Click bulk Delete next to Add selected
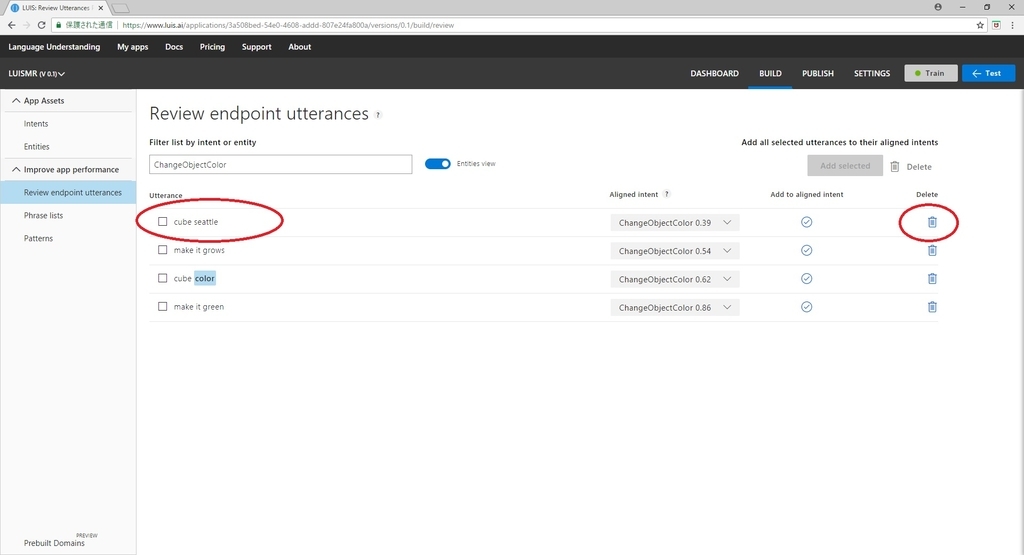The height and width of the screenshot is (555, 1024). click(911, 166)
